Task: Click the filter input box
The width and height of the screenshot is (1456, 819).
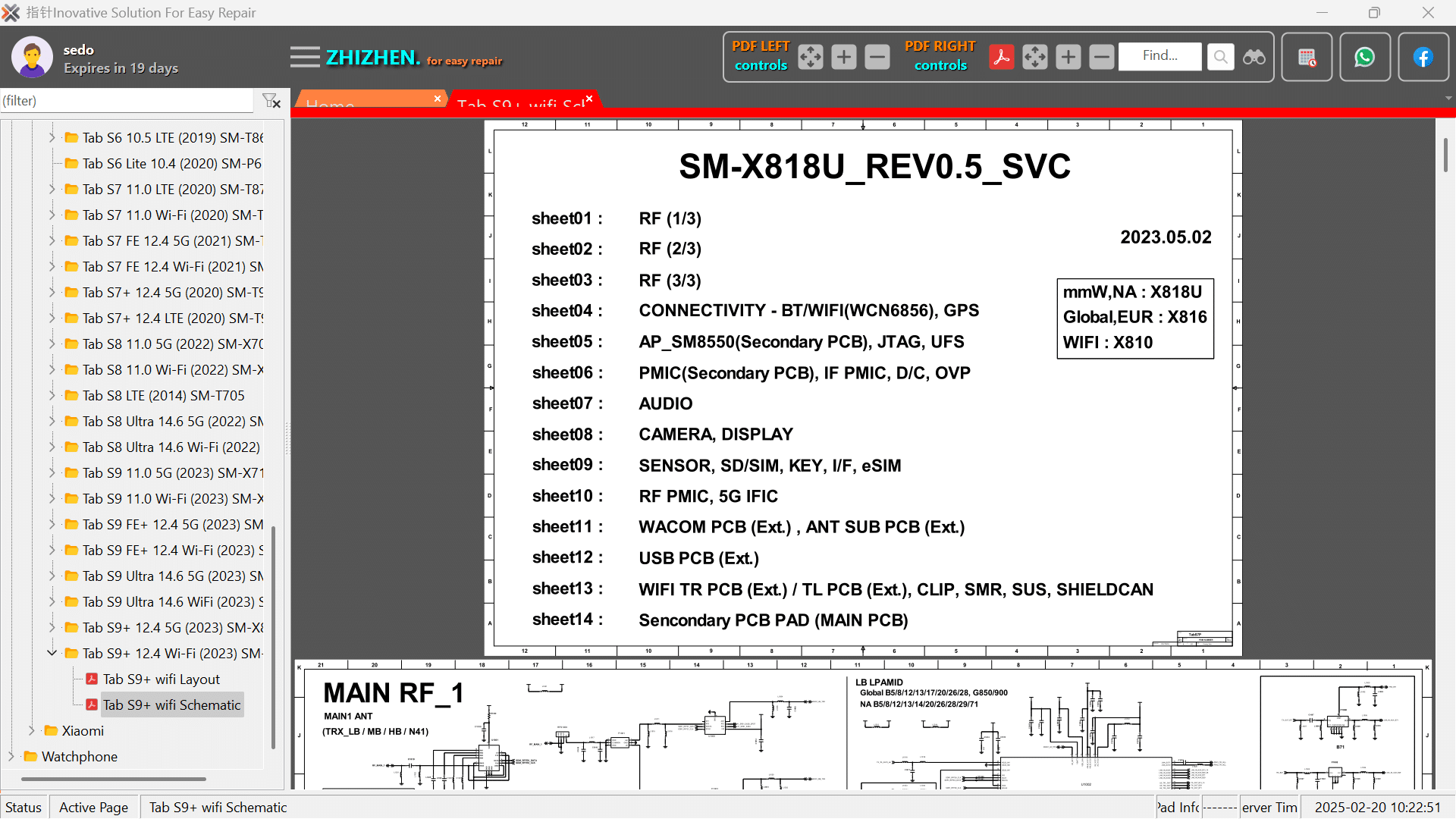Action: point(127,101)
